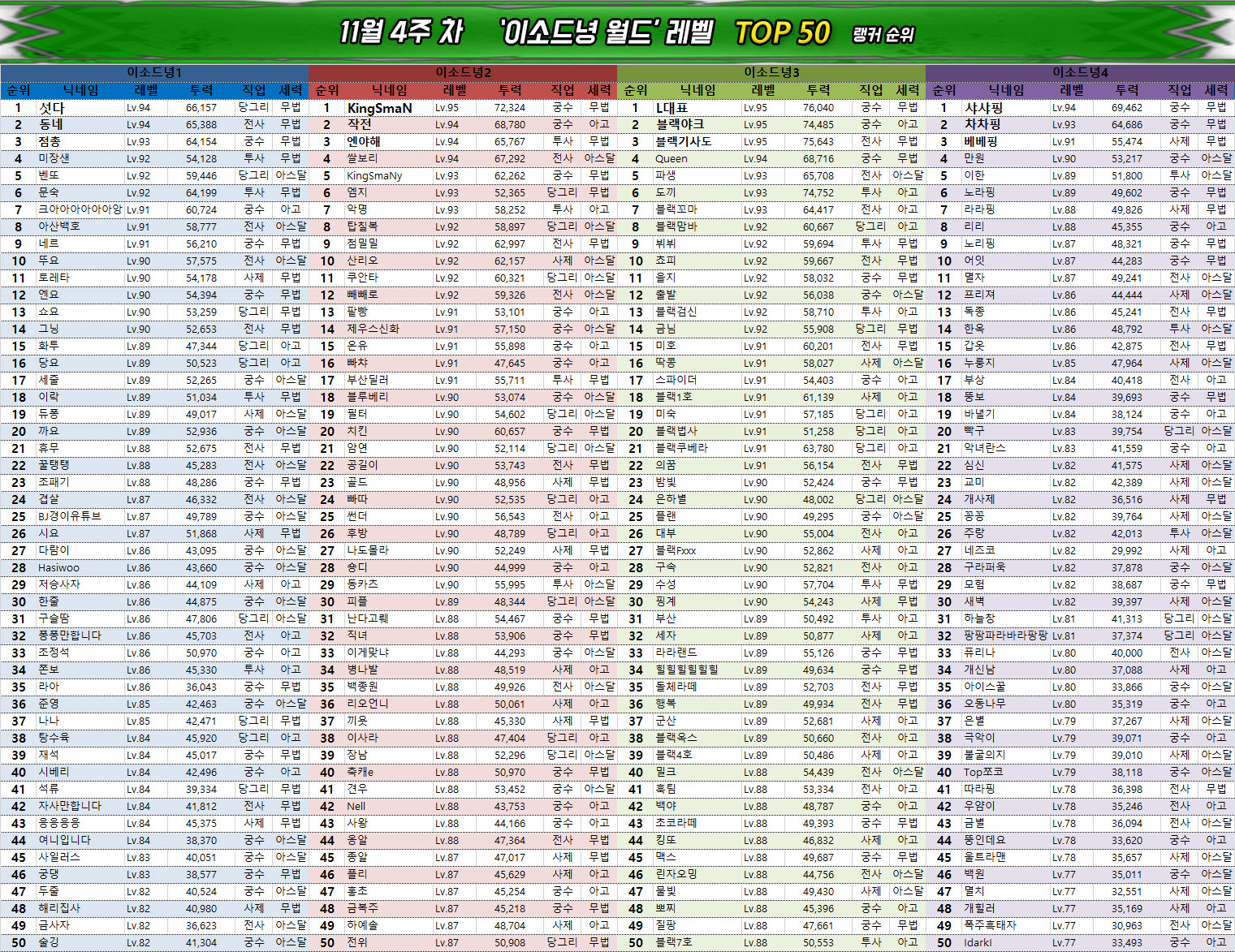Click the 닉네임 column header under 이소드녕1
This screenshot has height=952, width=1235.
81,90
